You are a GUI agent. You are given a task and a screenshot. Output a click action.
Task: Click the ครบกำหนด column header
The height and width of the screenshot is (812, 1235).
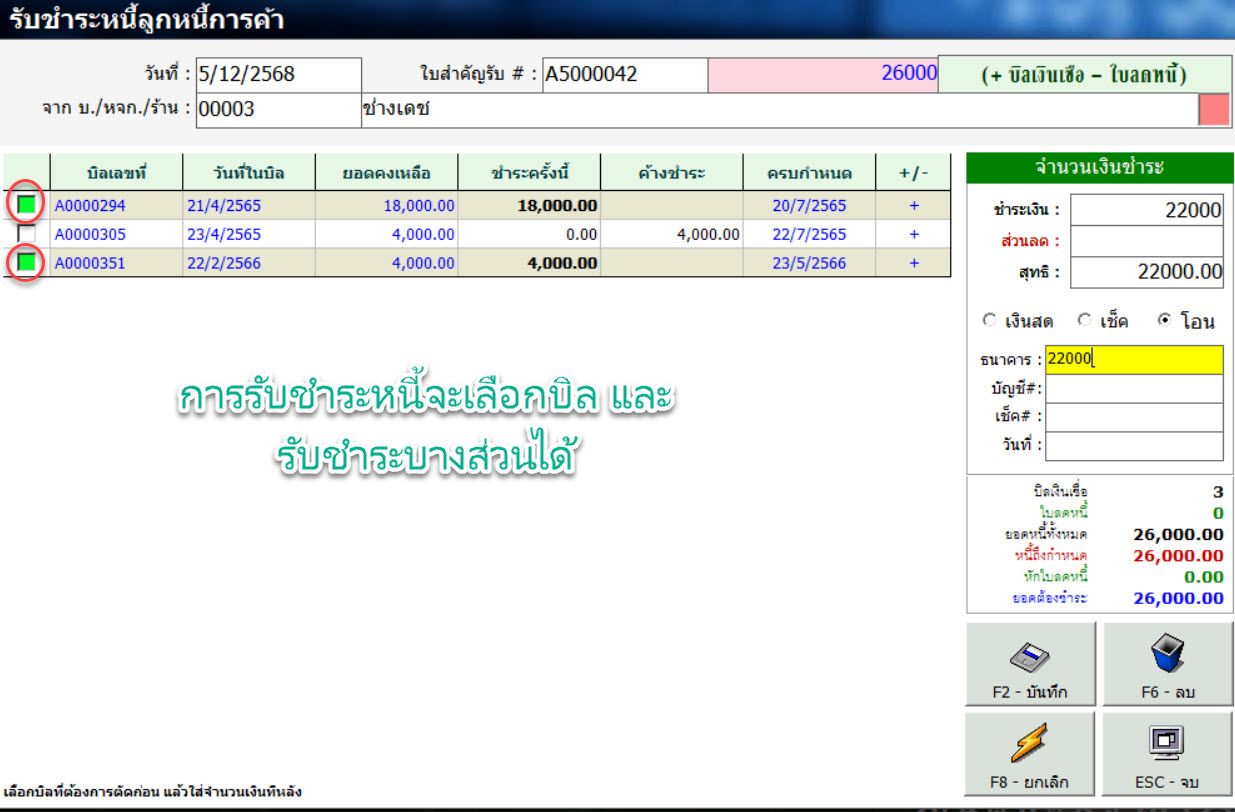[809, 173]
